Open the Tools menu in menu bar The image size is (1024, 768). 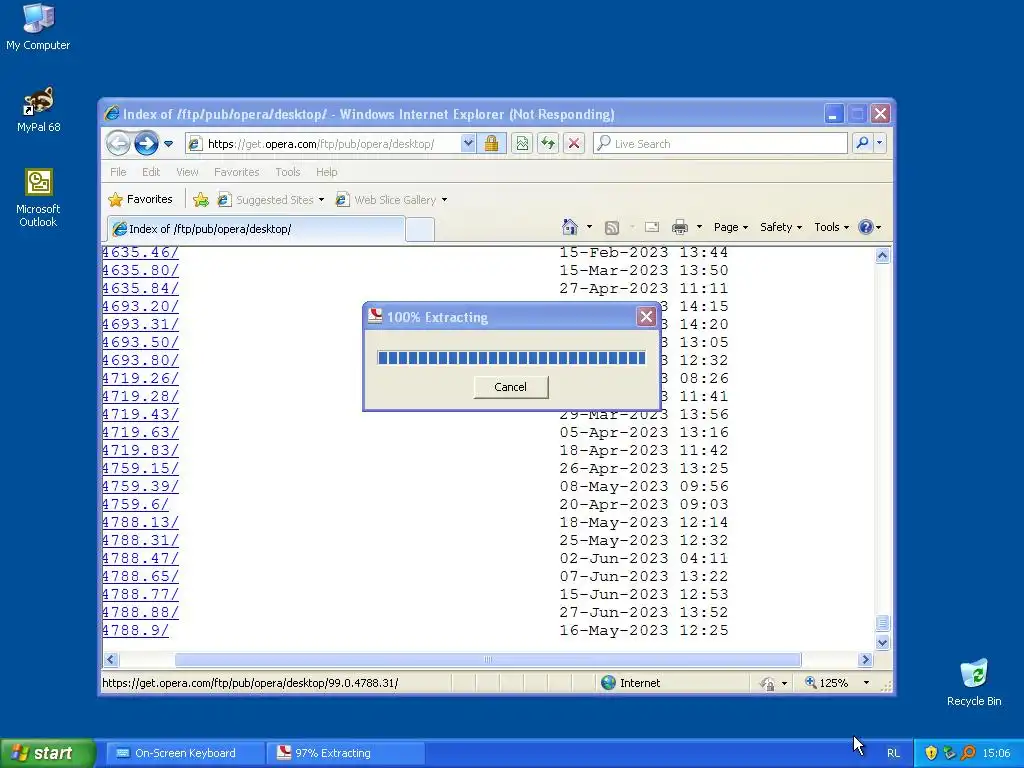tap(287, 172)
